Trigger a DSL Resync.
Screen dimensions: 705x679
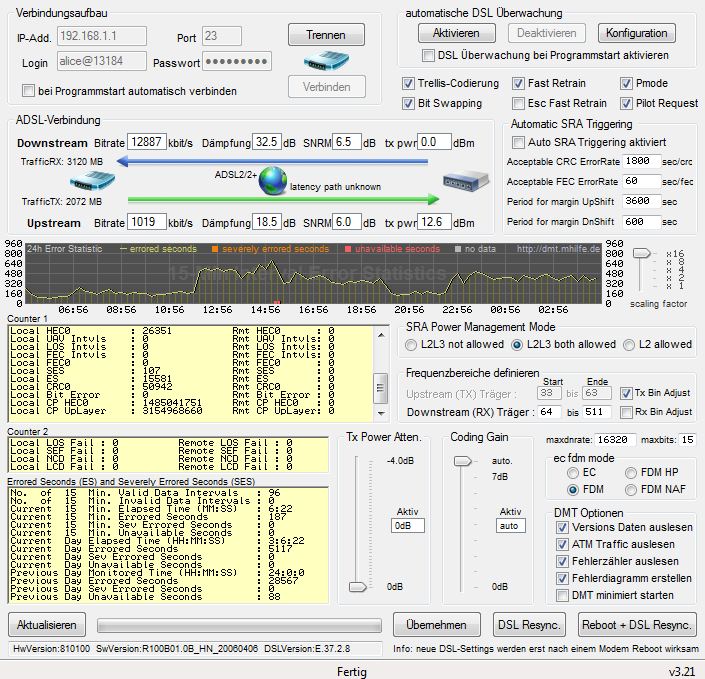tap(529, 625)
